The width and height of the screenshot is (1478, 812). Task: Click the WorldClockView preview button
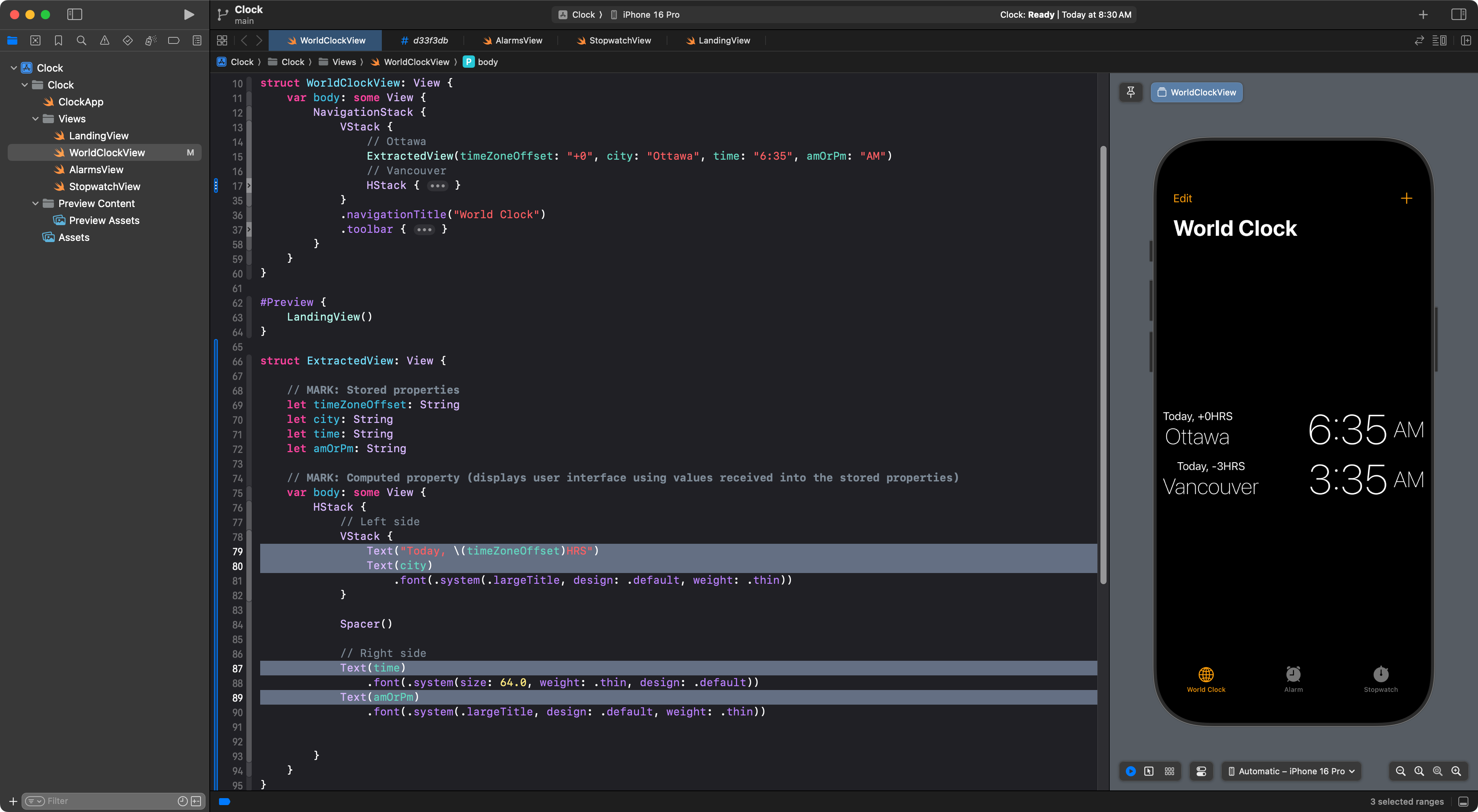tap(1196, 92)
